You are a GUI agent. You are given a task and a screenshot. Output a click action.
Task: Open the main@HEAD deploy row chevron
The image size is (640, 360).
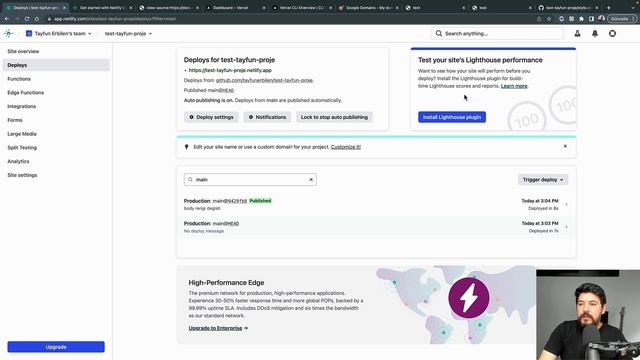pos(567,227)
